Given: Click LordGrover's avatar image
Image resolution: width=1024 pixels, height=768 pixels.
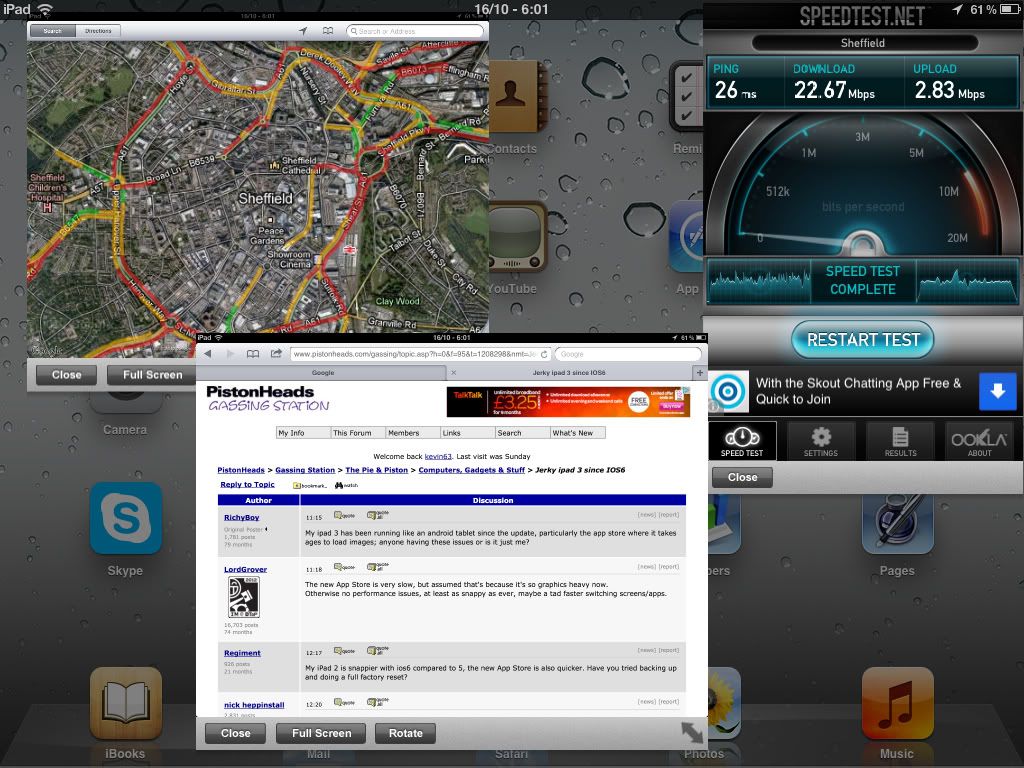Looking at the screenshot, I should [243, 597].
